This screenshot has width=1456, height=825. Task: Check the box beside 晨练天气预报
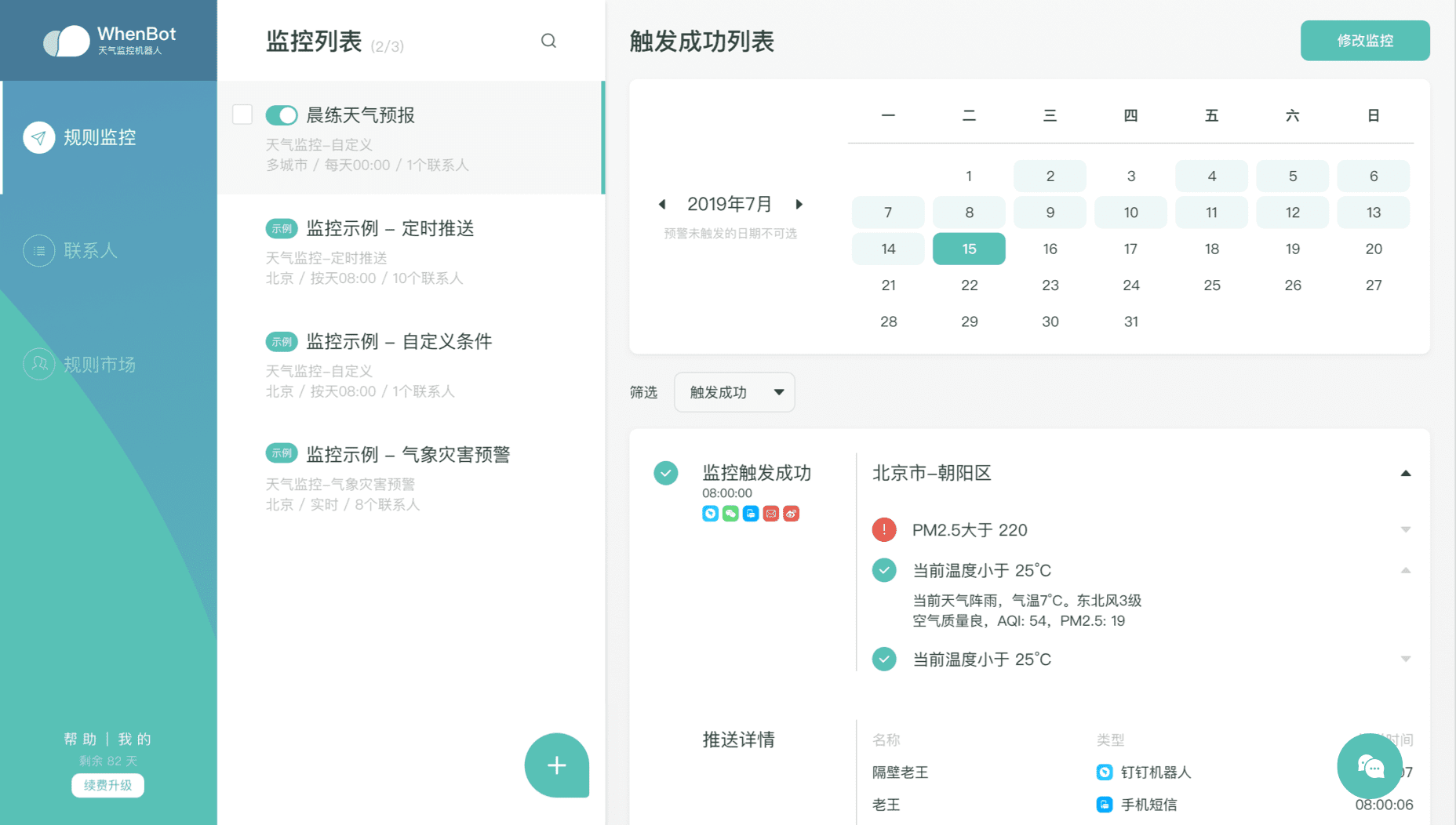pos(242,114)
